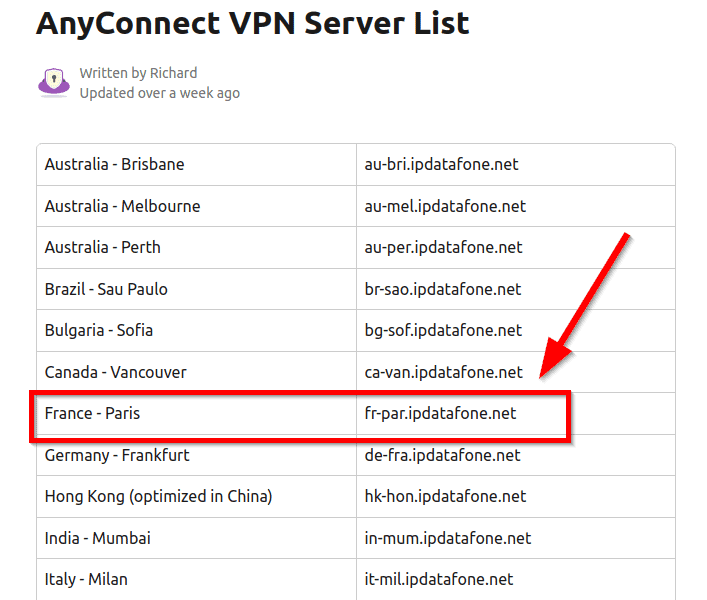Select the Brazil - Sau Paulo cell
Image resolution: width=707 pixels, height=600 pixels.
click(106, 289)
